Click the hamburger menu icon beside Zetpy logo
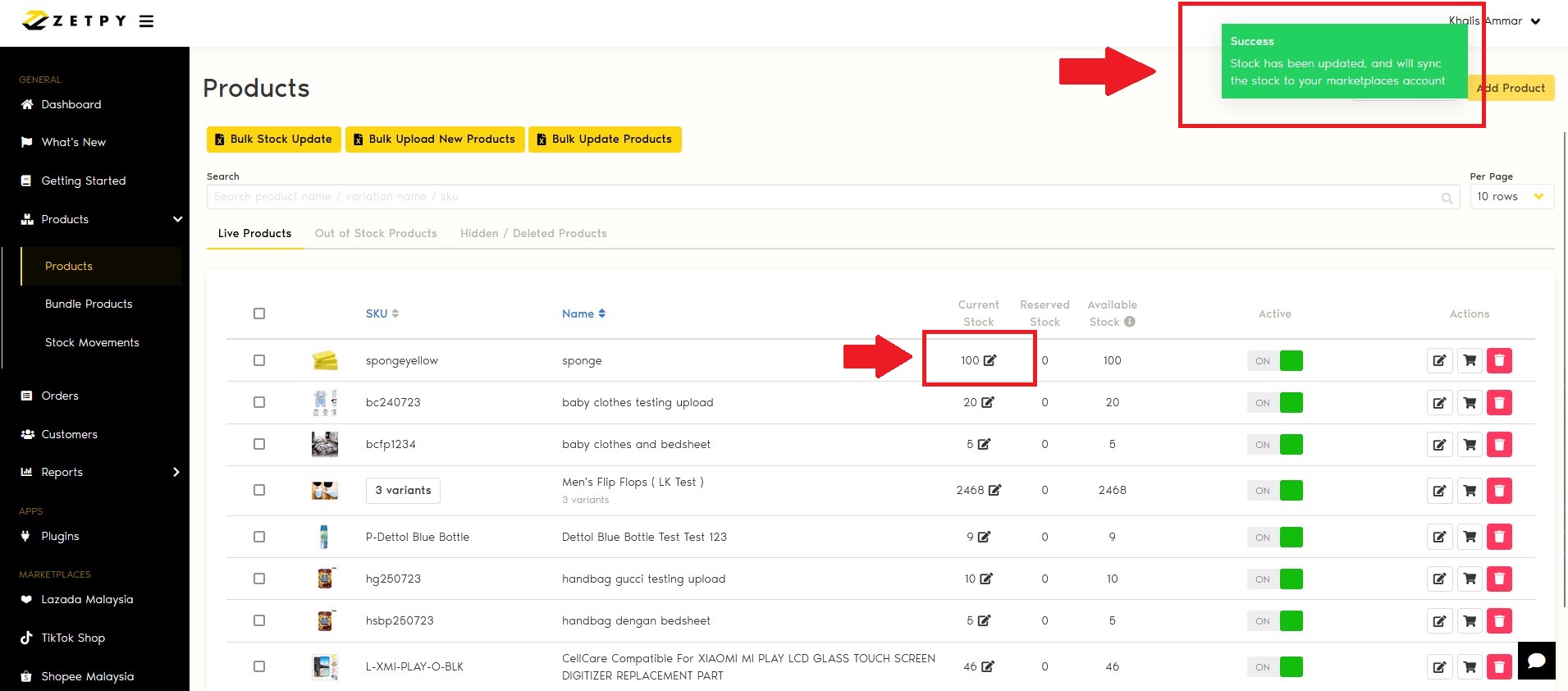This screenshot has width=1568, height=691. point(146,21)
